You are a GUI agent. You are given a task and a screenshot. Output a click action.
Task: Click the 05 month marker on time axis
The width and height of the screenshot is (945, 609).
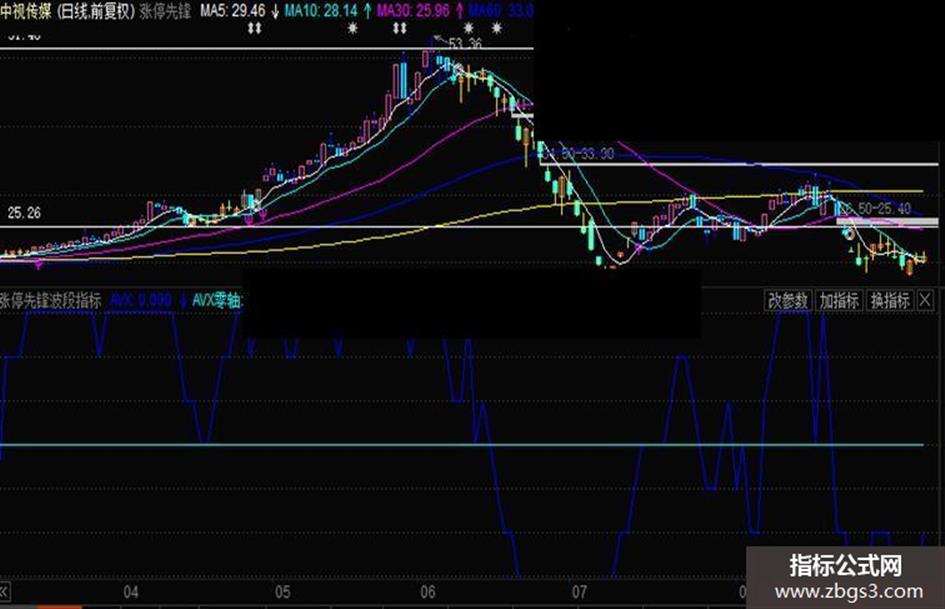(283, 592)
